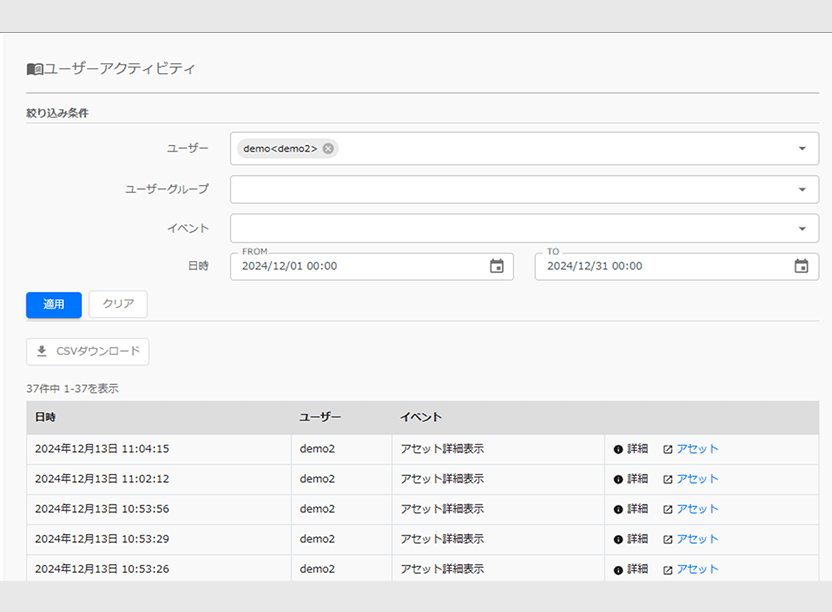832x612 pixels.
Task: Show 詳細 for 10:53:29 row
Action: pos(637,539)
